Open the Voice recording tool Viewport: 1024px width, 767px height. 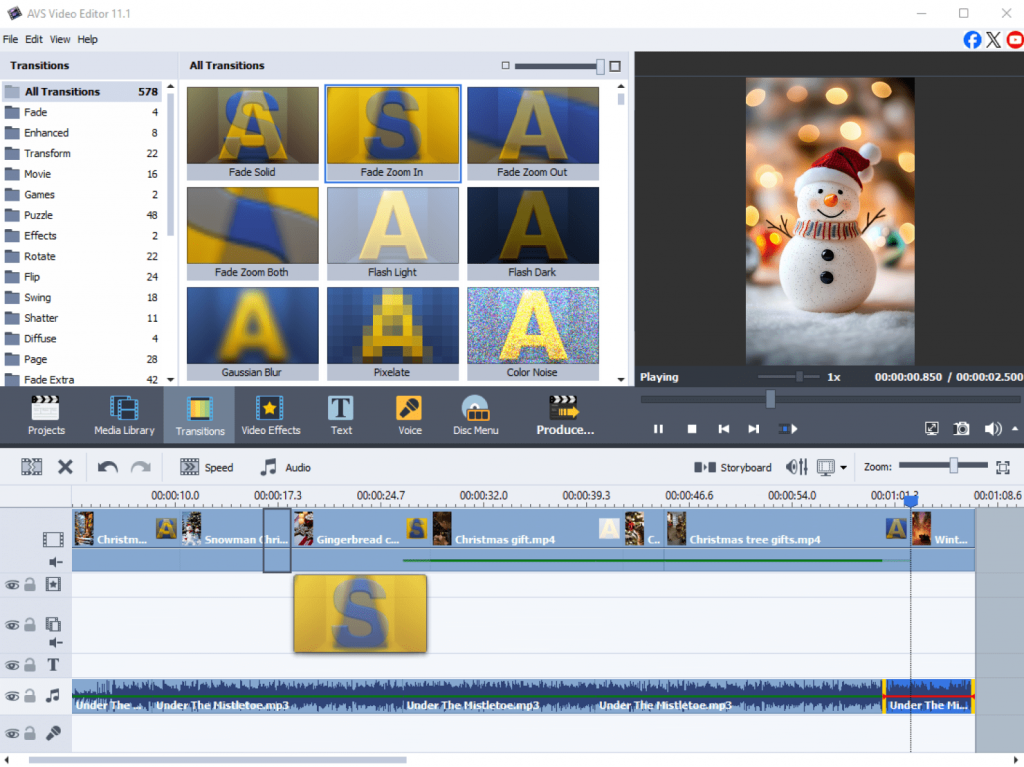pyautogui.click(x=409, y=415)
